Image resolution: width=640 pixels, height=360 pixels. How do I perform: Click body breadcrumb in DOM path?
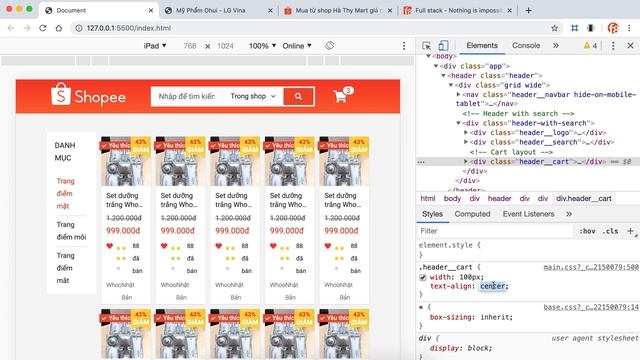tap(452, 198)
